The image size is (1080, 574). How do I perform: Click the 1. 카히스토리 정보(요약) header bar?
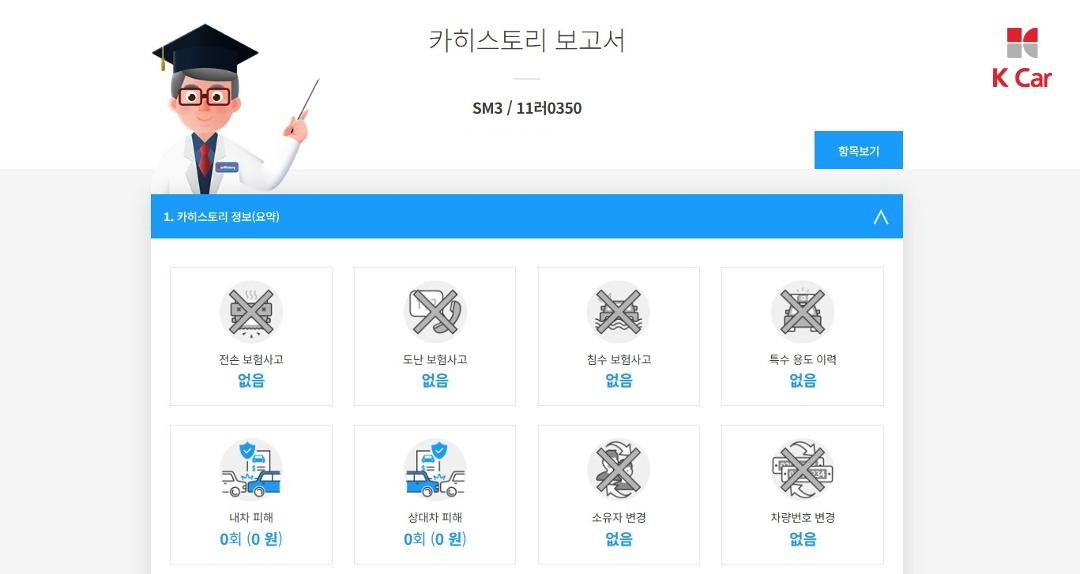pos(527,216)
